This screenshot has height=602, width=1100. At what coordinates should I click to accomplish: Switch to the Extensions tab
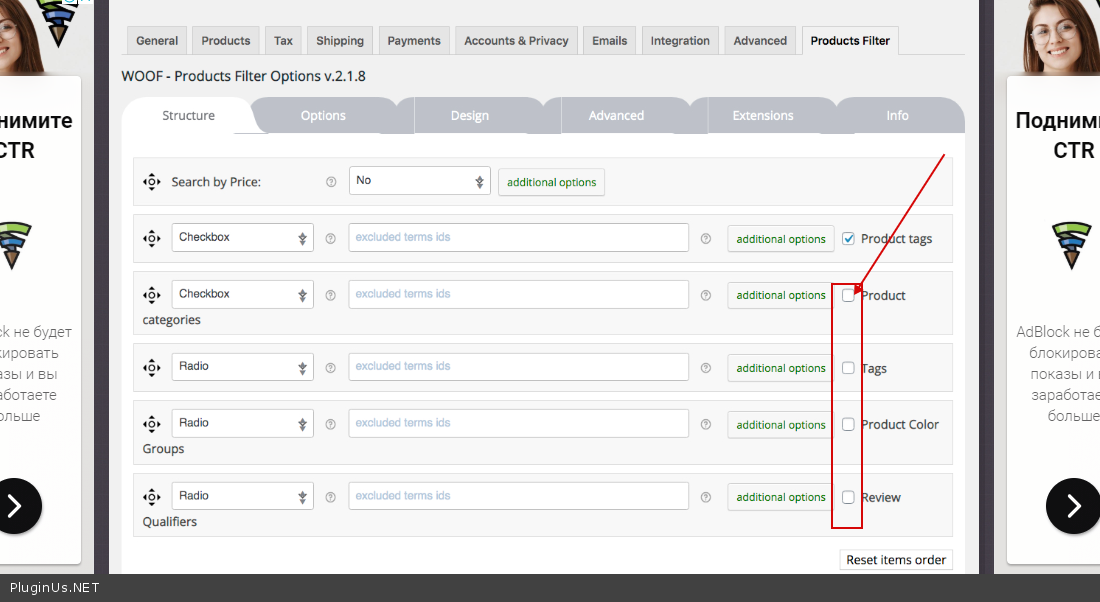point(762,116)
